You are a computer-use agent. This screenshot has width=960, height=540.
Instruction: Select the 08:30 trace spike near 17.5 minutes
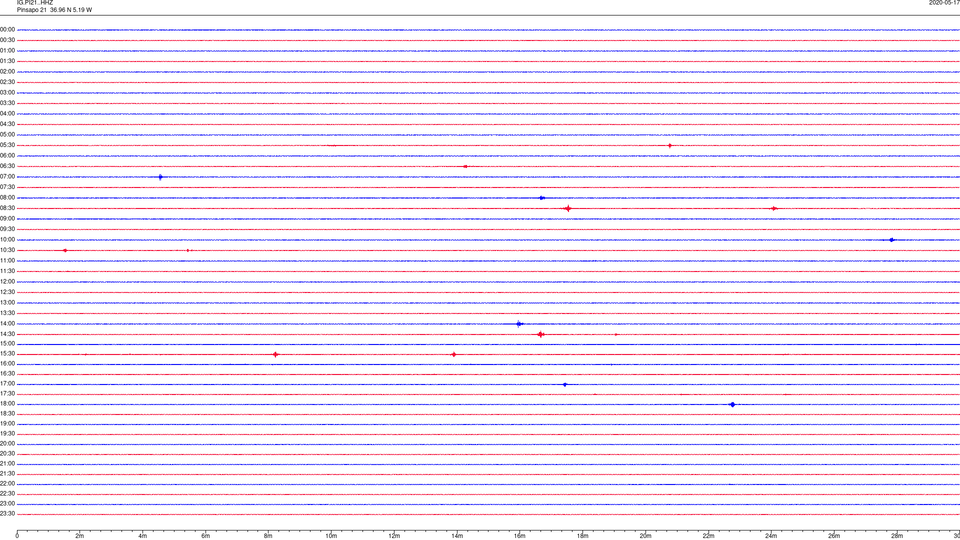tap(568, 209)
